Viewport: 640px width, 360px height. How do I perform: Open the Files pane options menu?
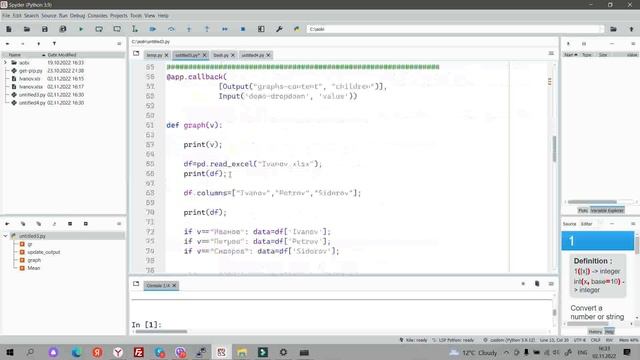click(119, 44)
